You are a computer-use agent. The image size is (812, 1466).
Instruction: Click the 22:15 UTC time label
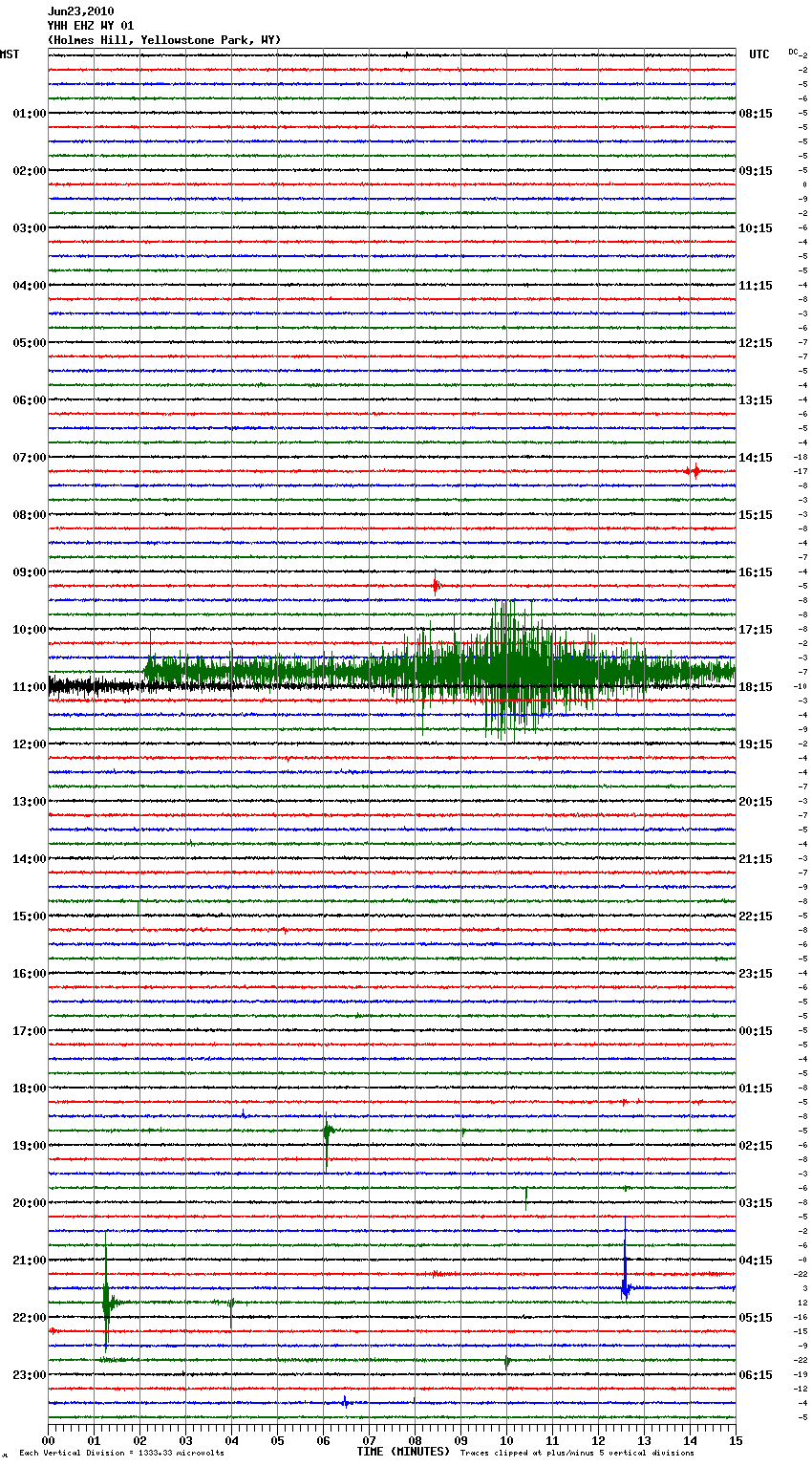[756, 916]
